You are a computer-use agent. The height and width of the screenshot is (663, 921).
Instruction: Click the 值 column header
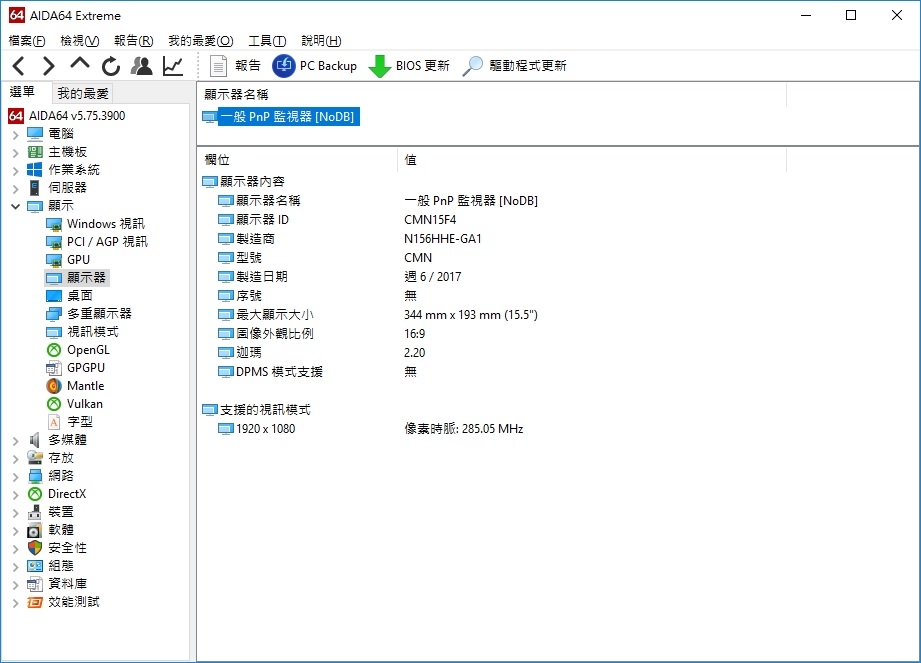pyautogui.click(x=592, y=160)
